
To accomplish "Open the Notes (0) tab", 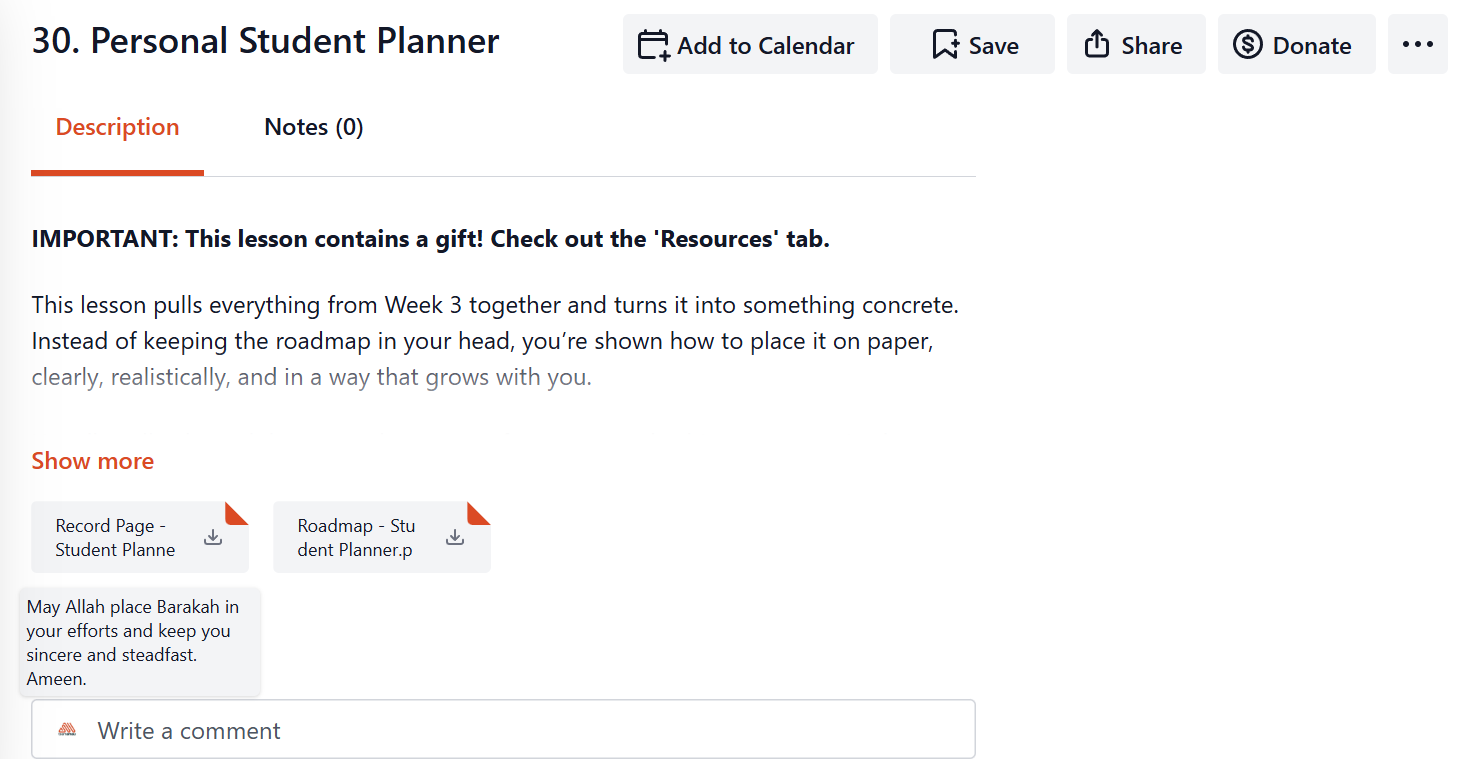I will pyautogui.click(x=313, y=127).
